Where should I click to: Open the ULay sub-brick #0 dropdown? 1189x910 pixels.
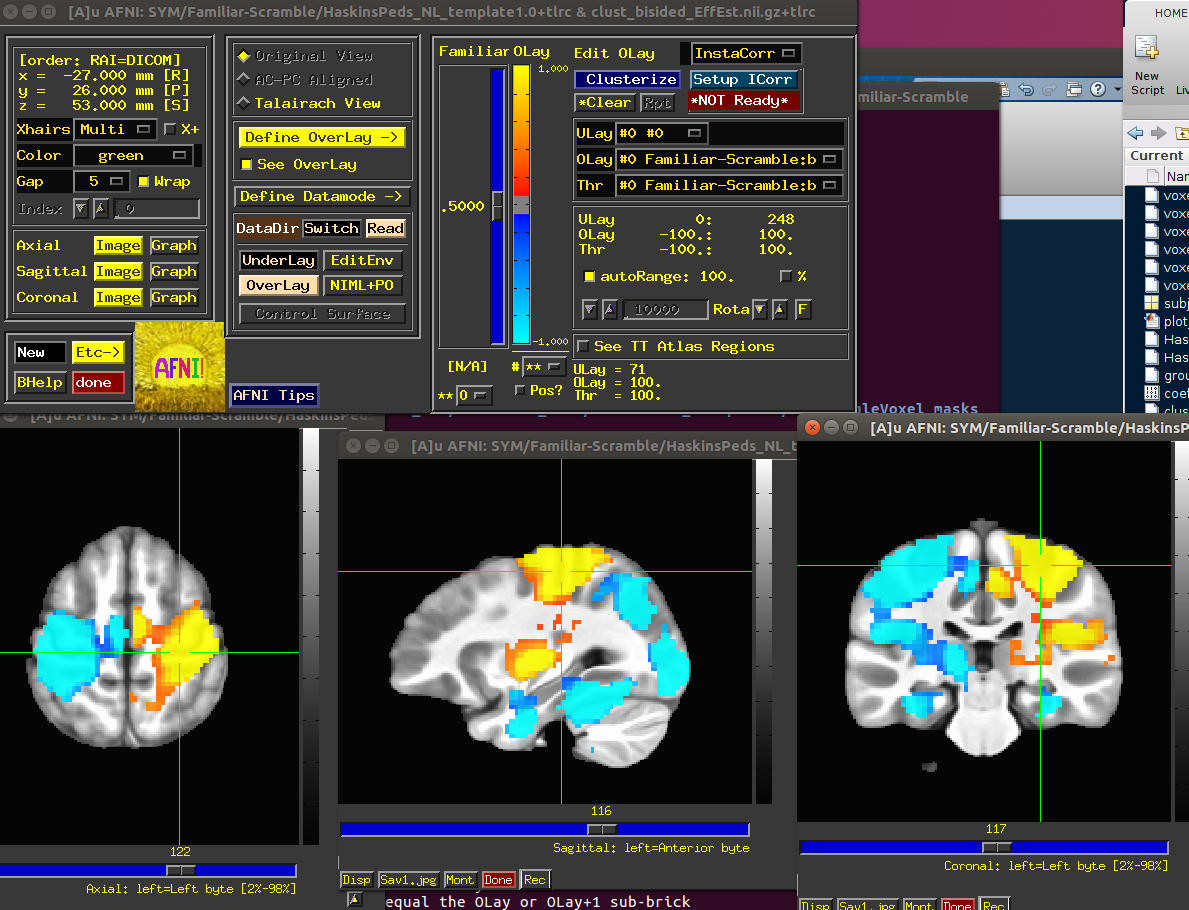[x=661, y=133]
